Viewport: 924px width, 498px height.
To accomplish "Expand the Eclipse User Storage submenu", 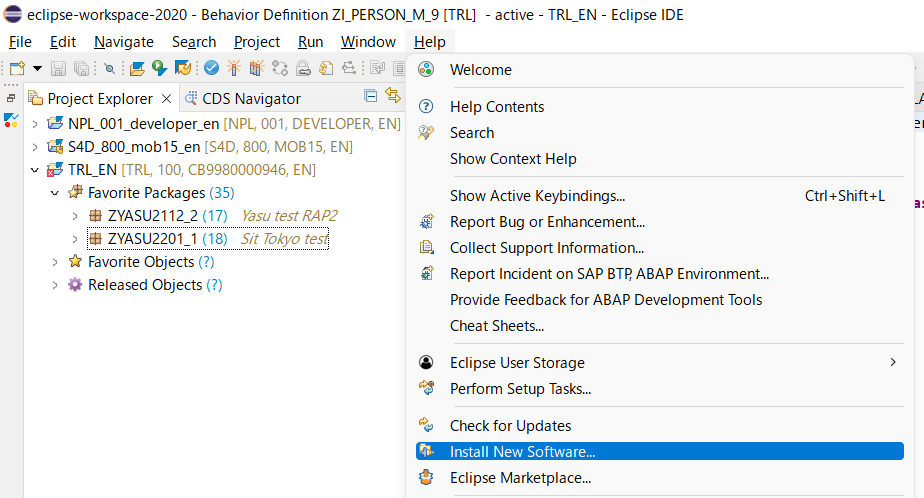I will coord(893,362).
